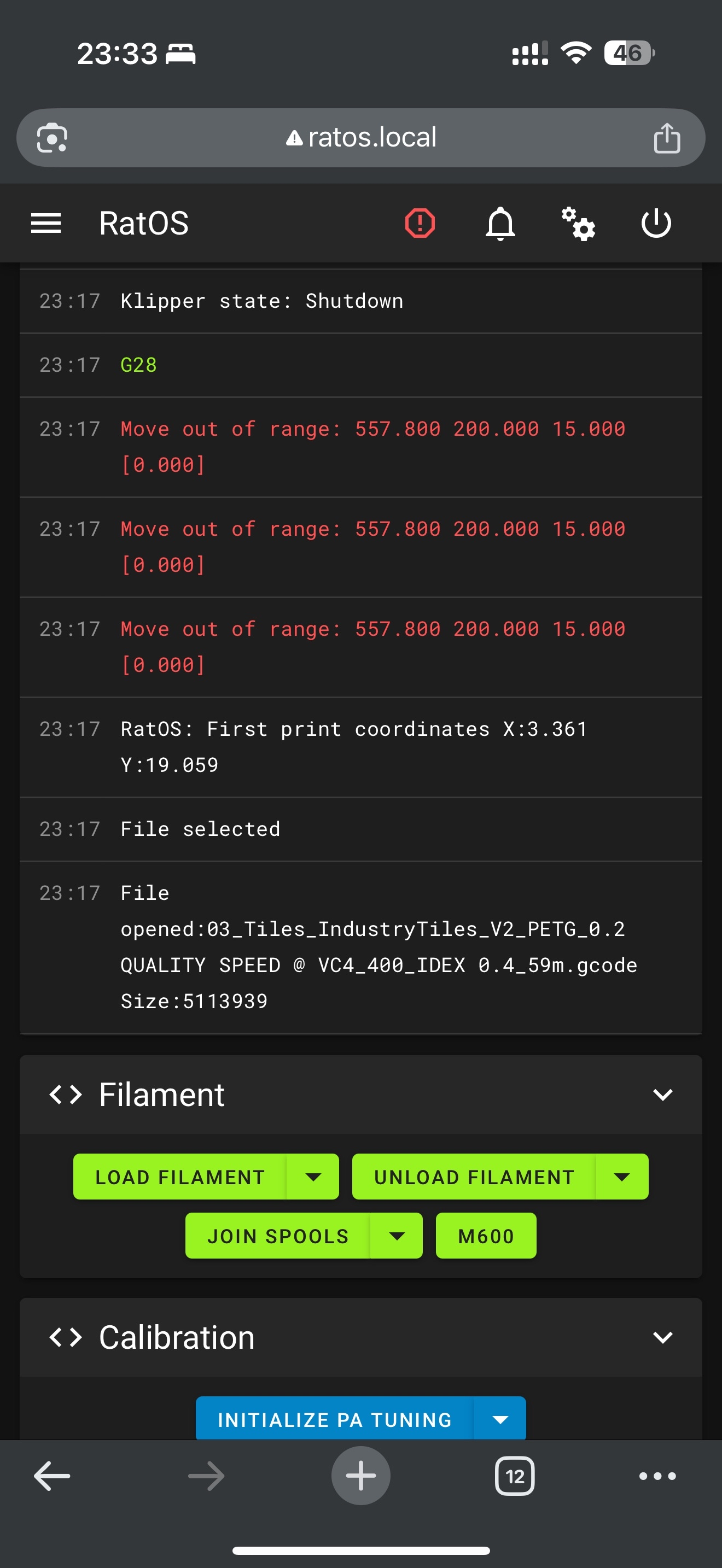Open interface settings gears icon
Image resolution: width=722 pixels, height=1568 pixels.
click(578, 224)
